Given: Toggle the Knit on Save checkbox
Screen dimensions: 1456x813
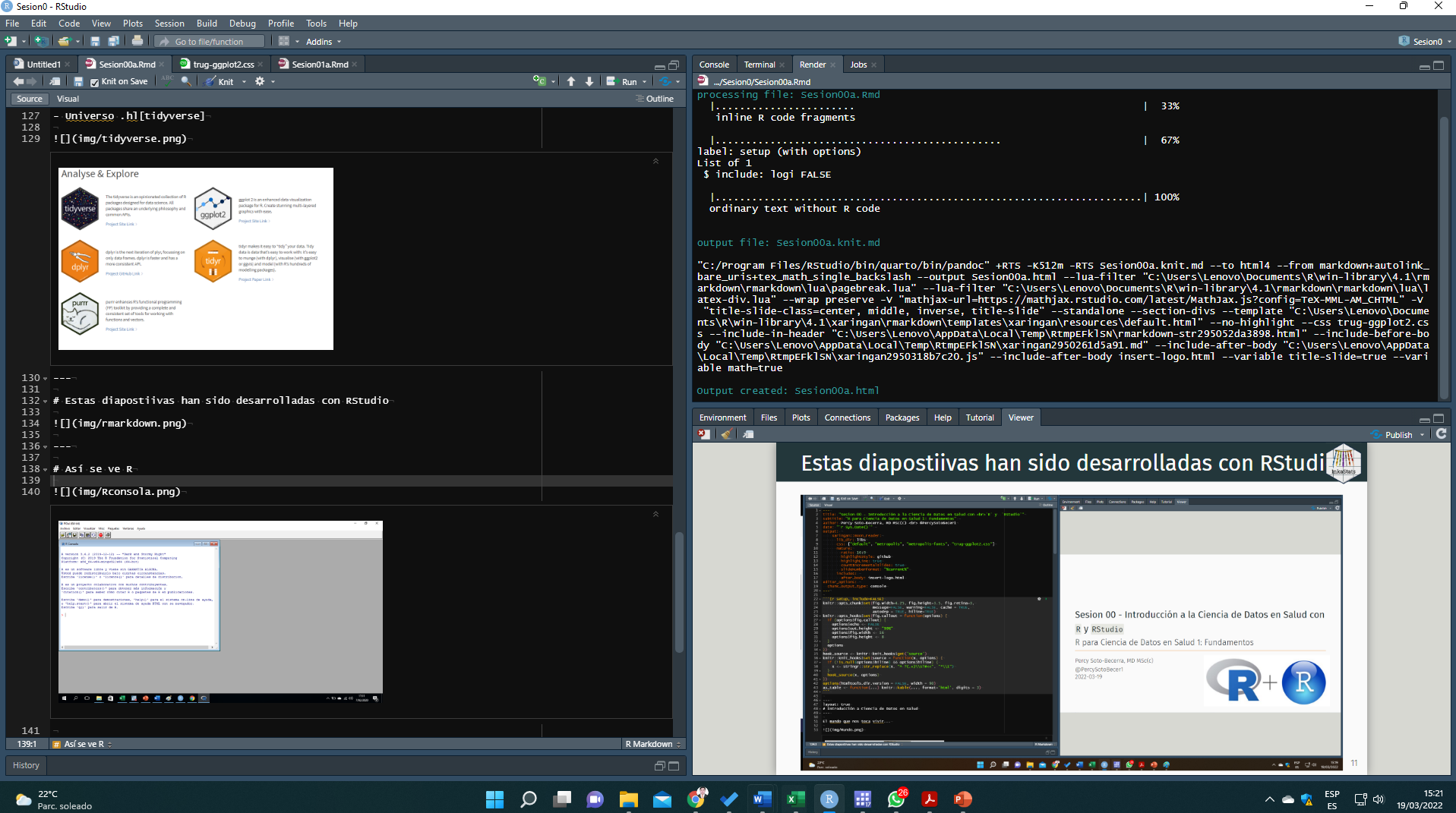Looking at the screenshot, I should coord(95,82).
